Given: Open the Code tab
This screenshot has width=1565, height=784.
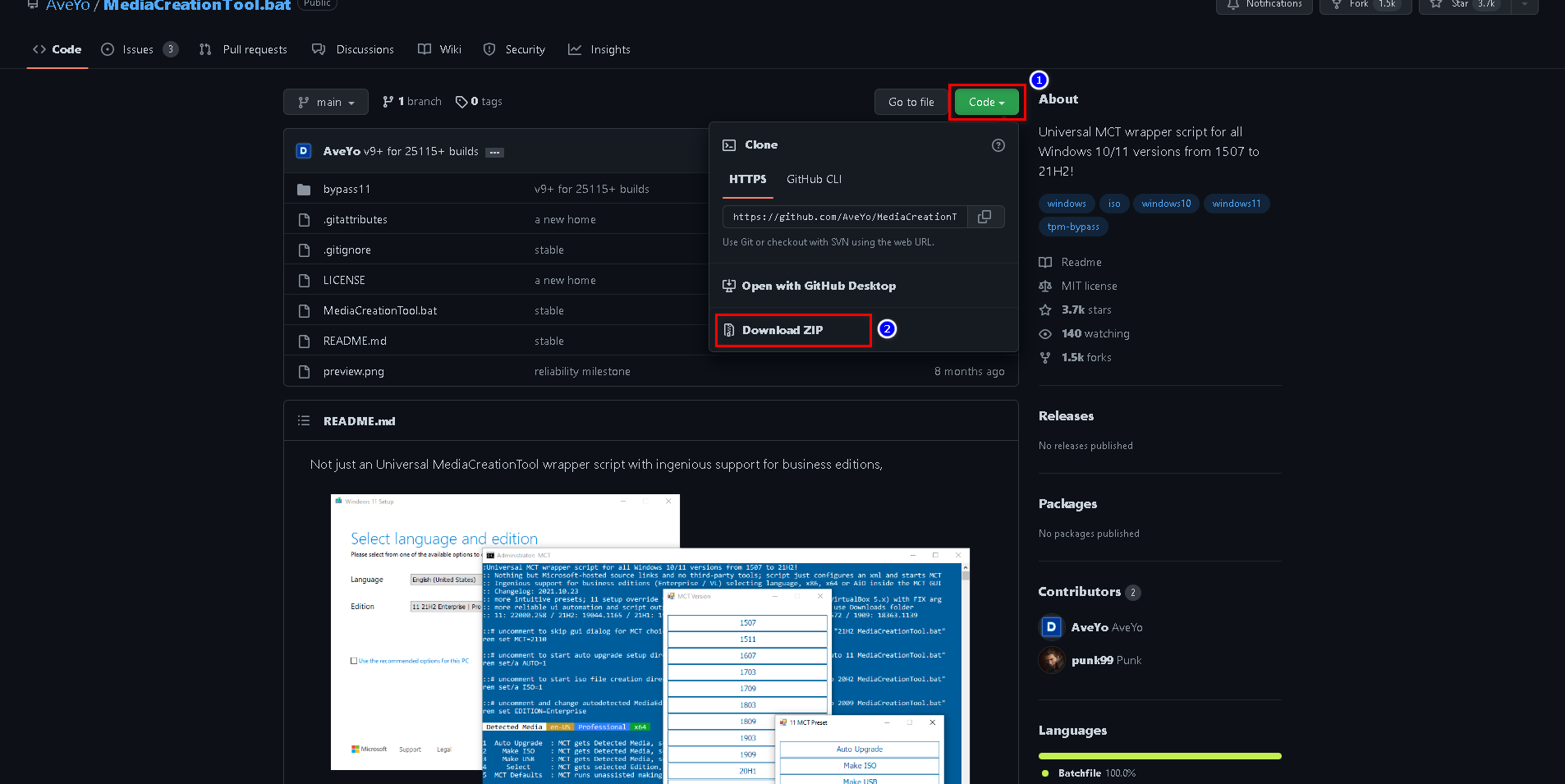Looking at the screenshot, I should (x=57, y=49).
